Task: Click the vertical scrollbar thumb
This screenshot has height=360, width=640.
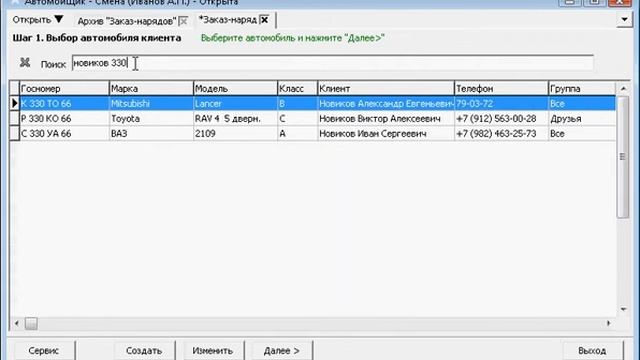Action: pos(623,157)
